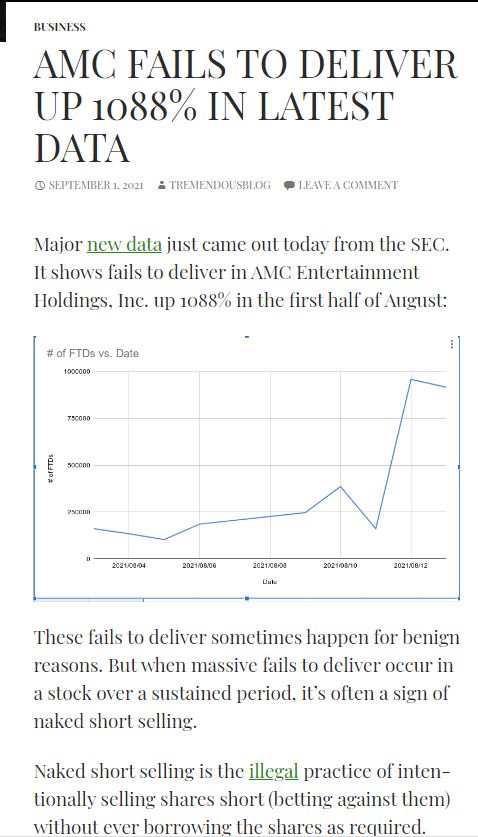Open the BUSINESS category link
478x837 pixels.
click(x=60, y=27)
